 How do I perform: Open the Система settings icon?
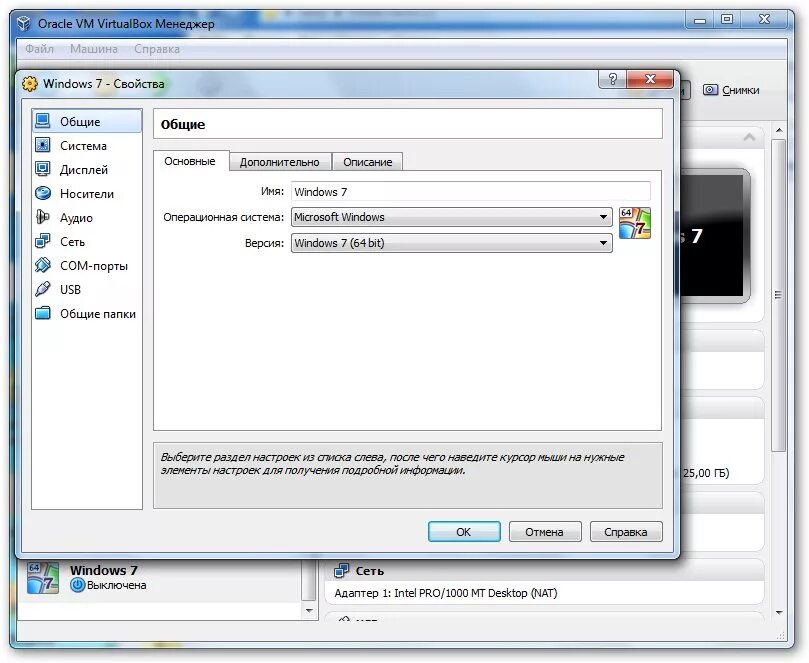pos(43,145)
